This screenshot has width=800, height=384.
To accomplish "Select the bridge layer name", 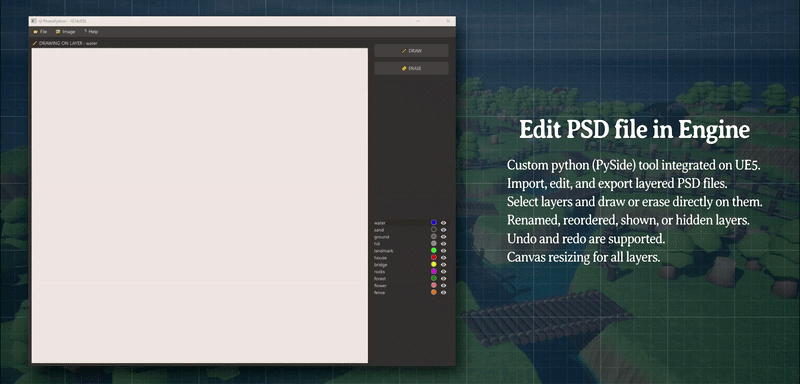I will [381, 265].
